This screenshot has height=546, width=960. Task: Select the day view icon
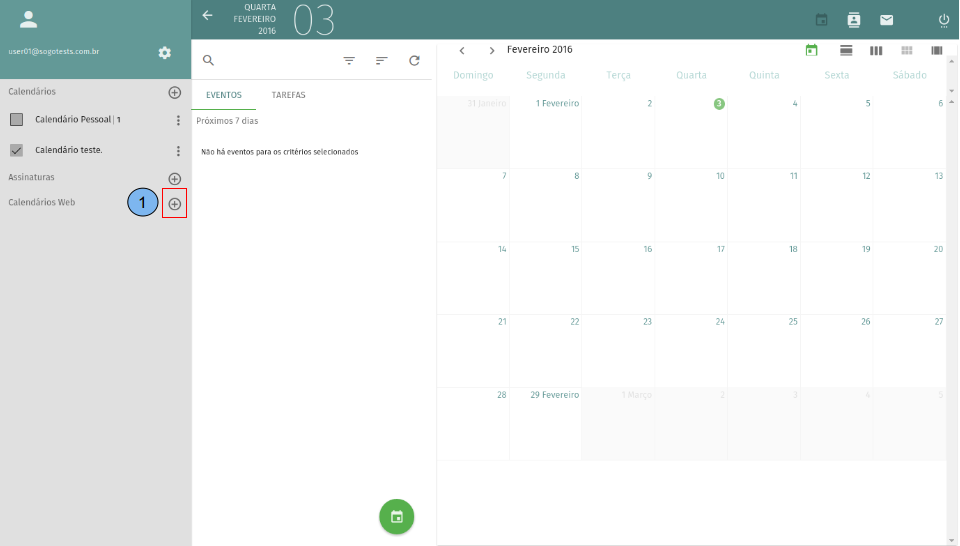pyautogui.click(x=846, y=50)
